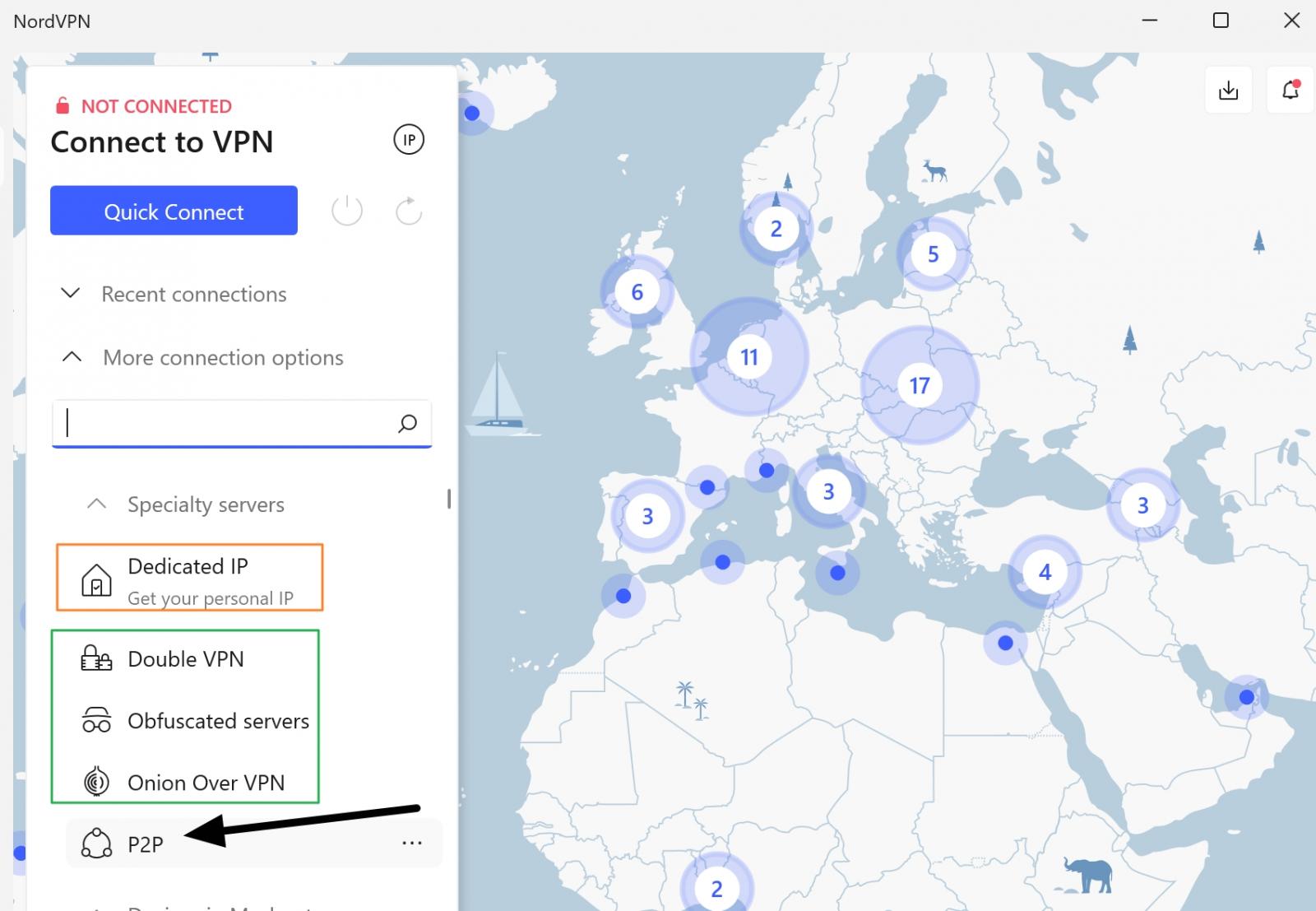Open the notifications bell
1316x911 pixels.
(x=1288, y=91)
